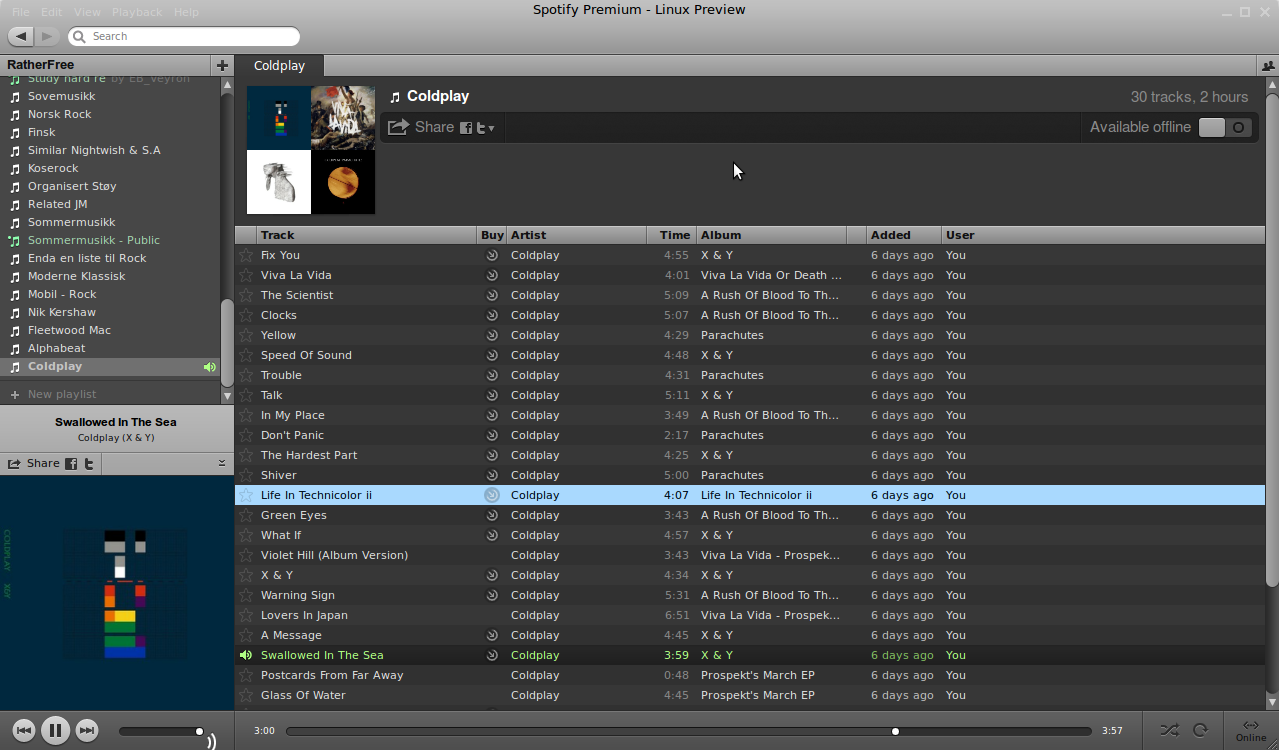Pause the current playback
Image resolution: width=1279 pixels, height=750 pixels.
55,731
